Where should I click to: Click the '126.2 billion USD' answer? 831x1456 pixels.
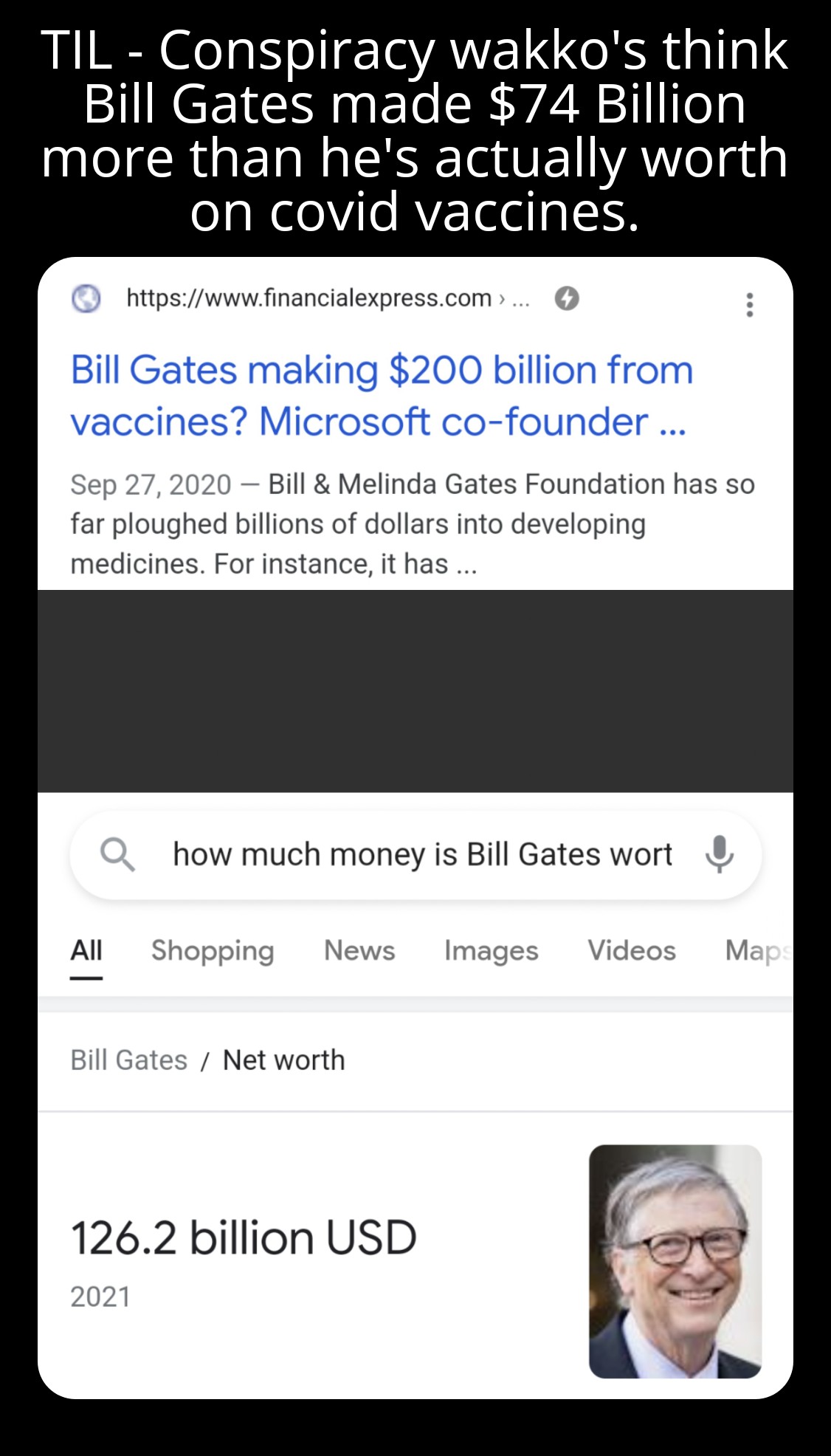[244, 1238]
